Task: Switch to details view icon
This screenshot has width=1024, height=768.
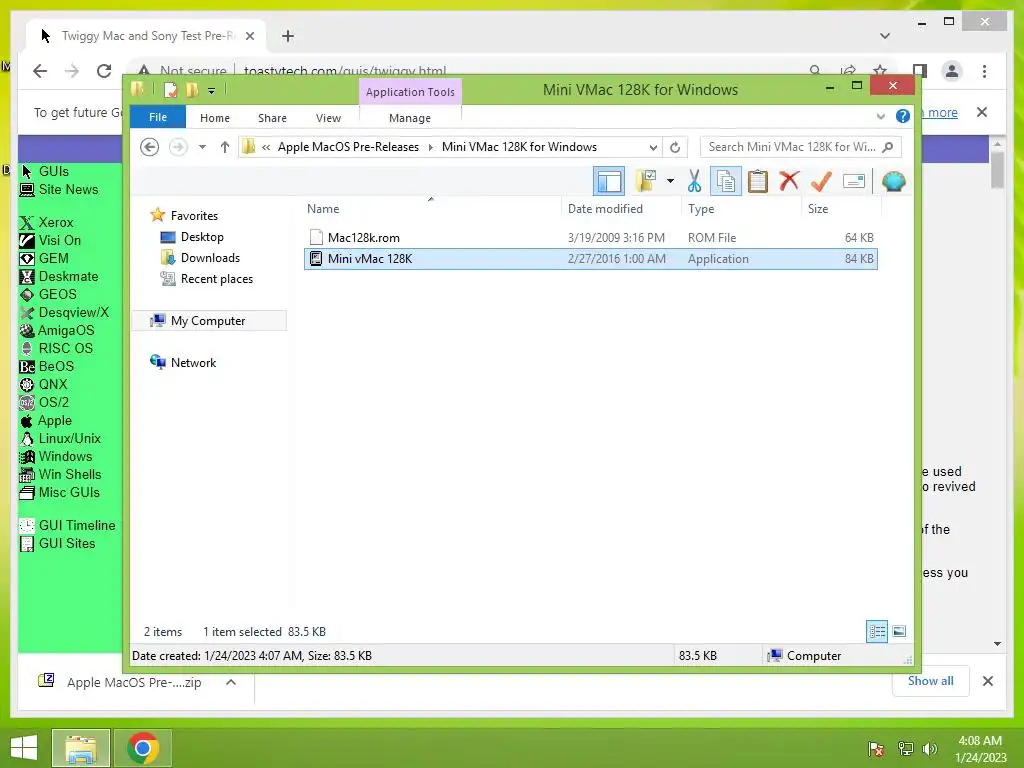Action: coord(877,632)
